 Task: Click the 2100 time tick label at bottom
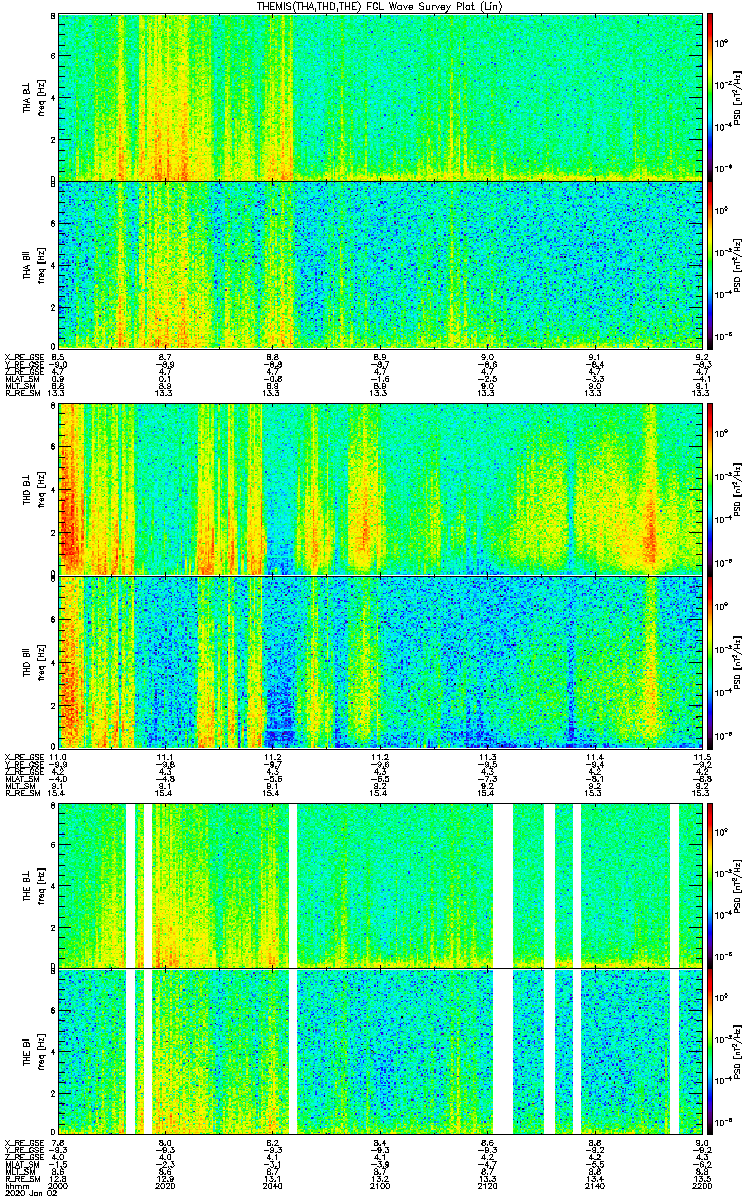(x=380, y=1186)
